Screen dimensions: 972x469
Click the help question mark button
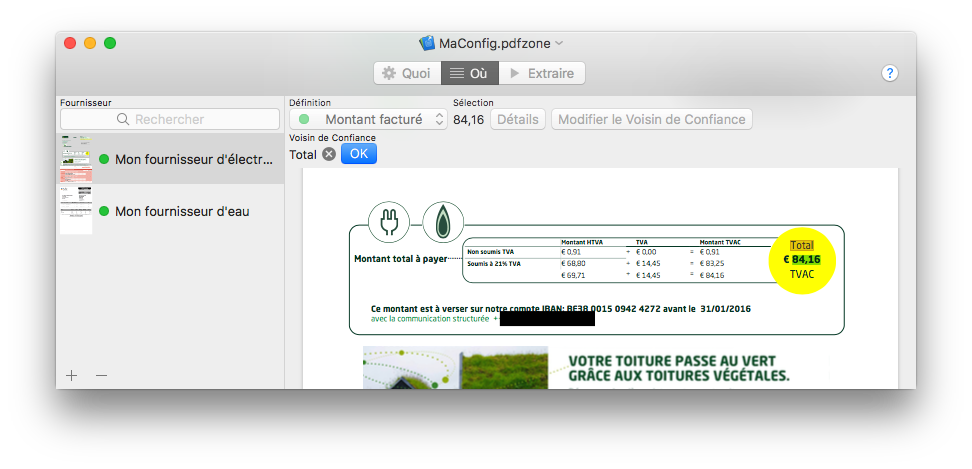(x=889, y=73)
